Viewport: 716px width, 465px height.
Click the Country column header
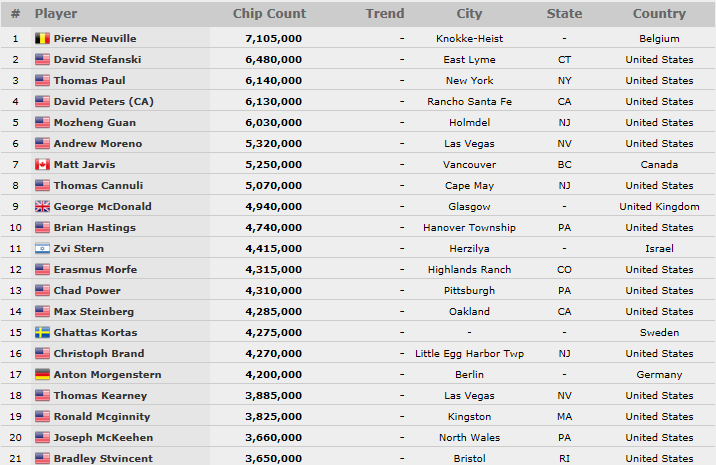pyautogui.click(x=659, y=14)
